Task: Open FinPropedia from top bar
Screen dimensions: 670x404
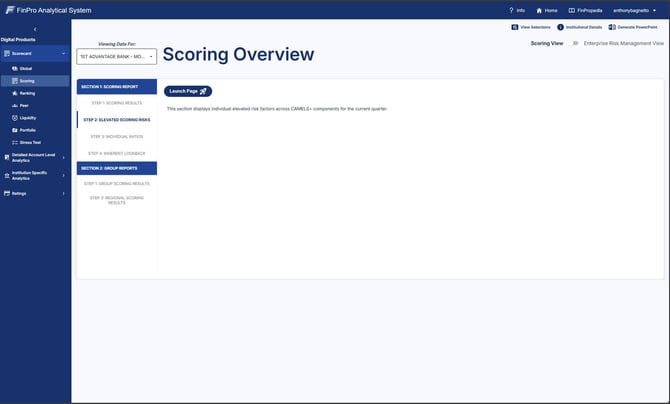Action: coord(585,10)
